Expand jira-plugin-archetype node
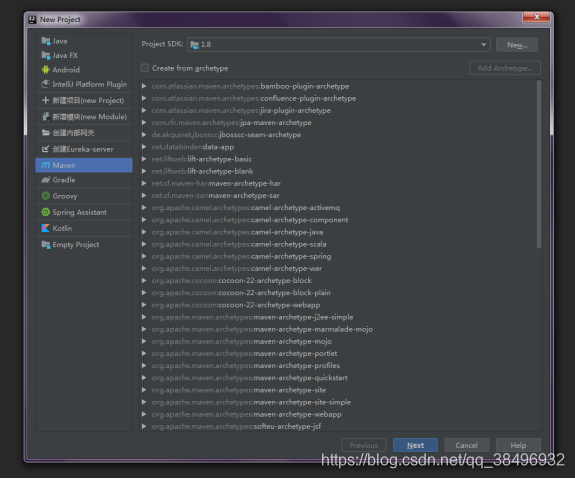This screenshot has height=479, width=575. 144,110
